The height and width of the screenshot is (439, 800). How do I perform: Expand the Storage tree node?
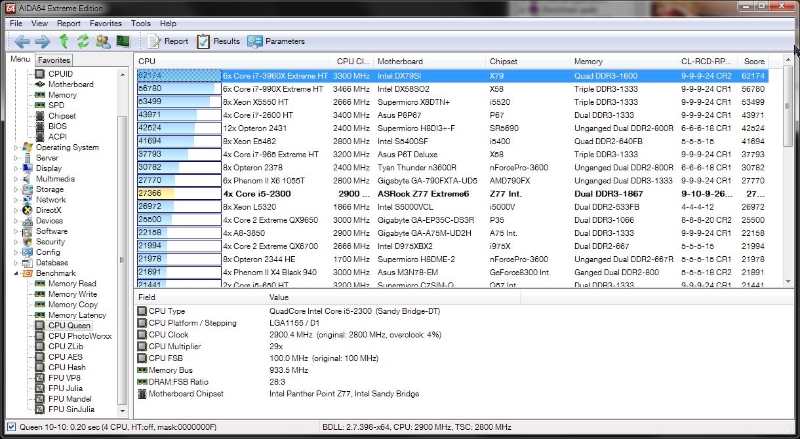coord(15,189)
